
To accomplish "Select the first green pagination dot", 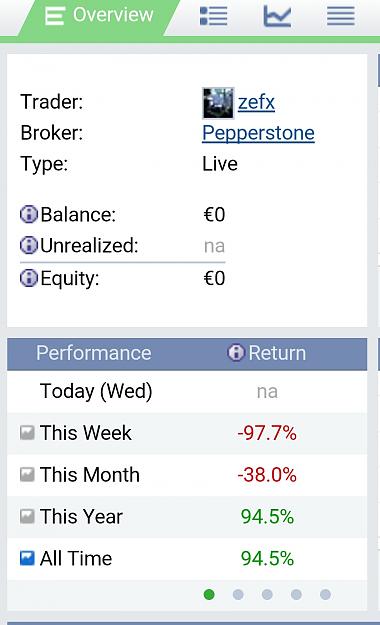I will click(x=209, y=594).
